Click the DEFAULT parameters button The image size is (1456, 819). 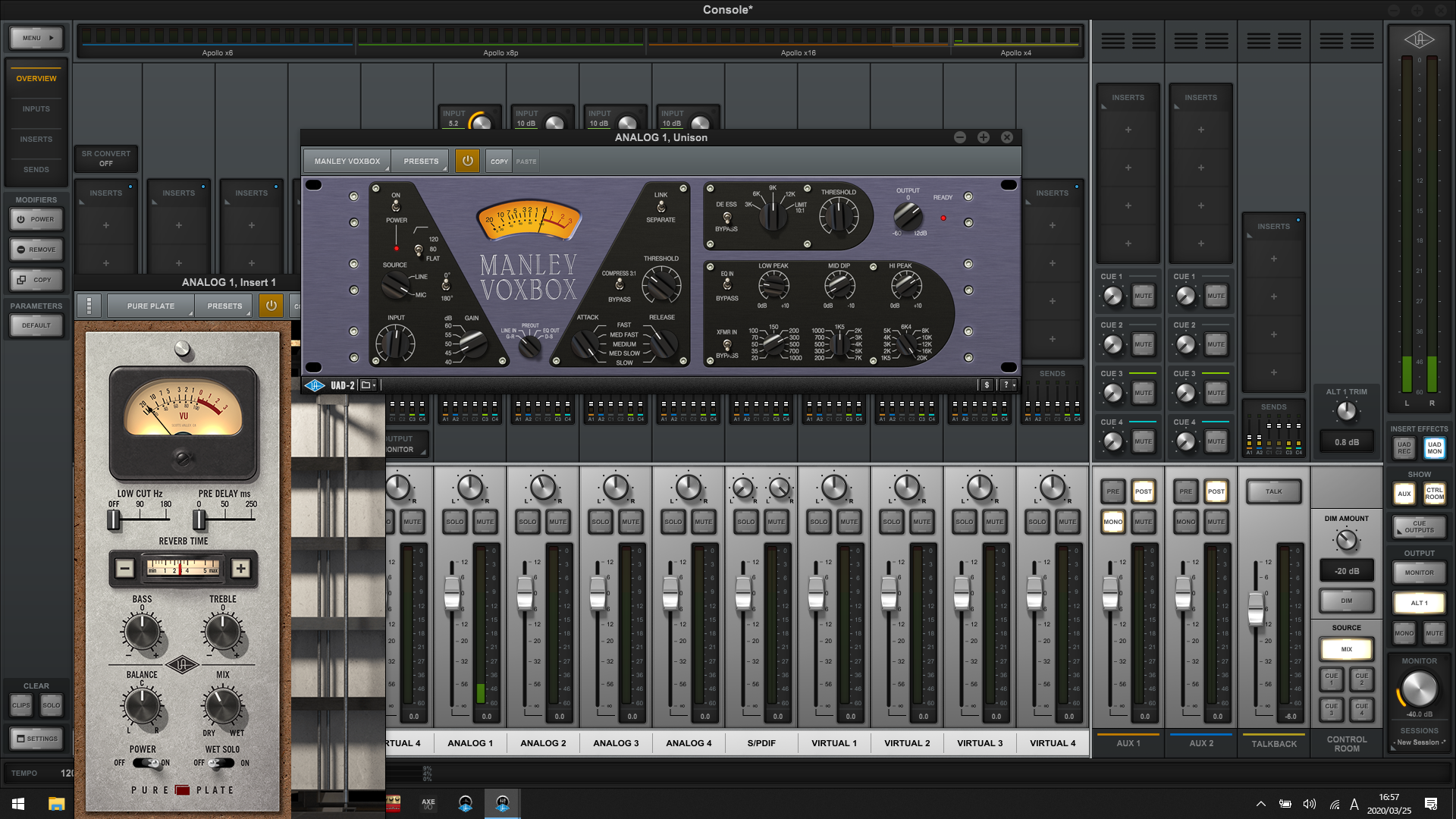click(x=36, y=325)
